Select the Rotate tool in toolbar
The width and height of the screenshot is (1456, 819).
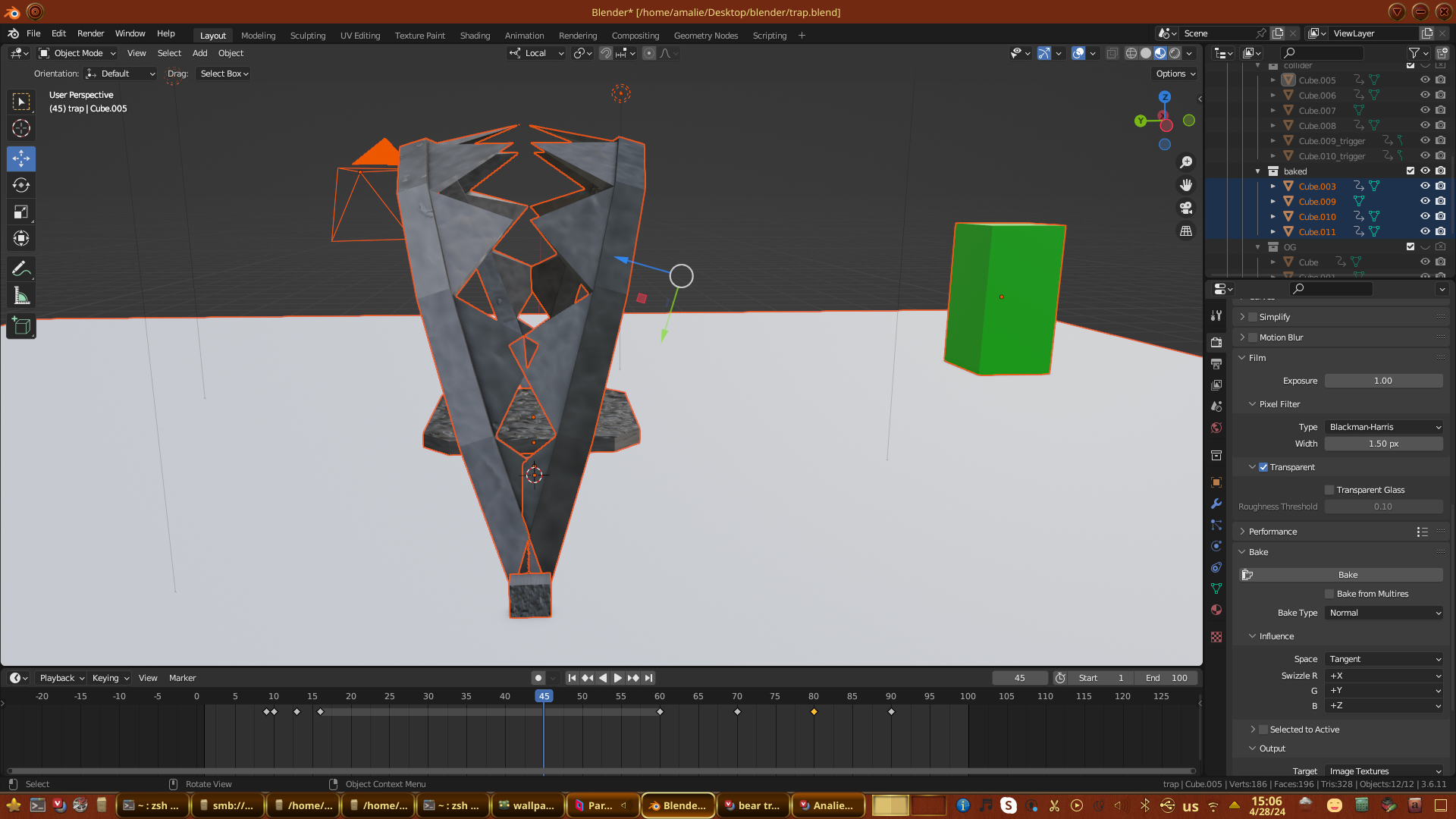[21, 186]
